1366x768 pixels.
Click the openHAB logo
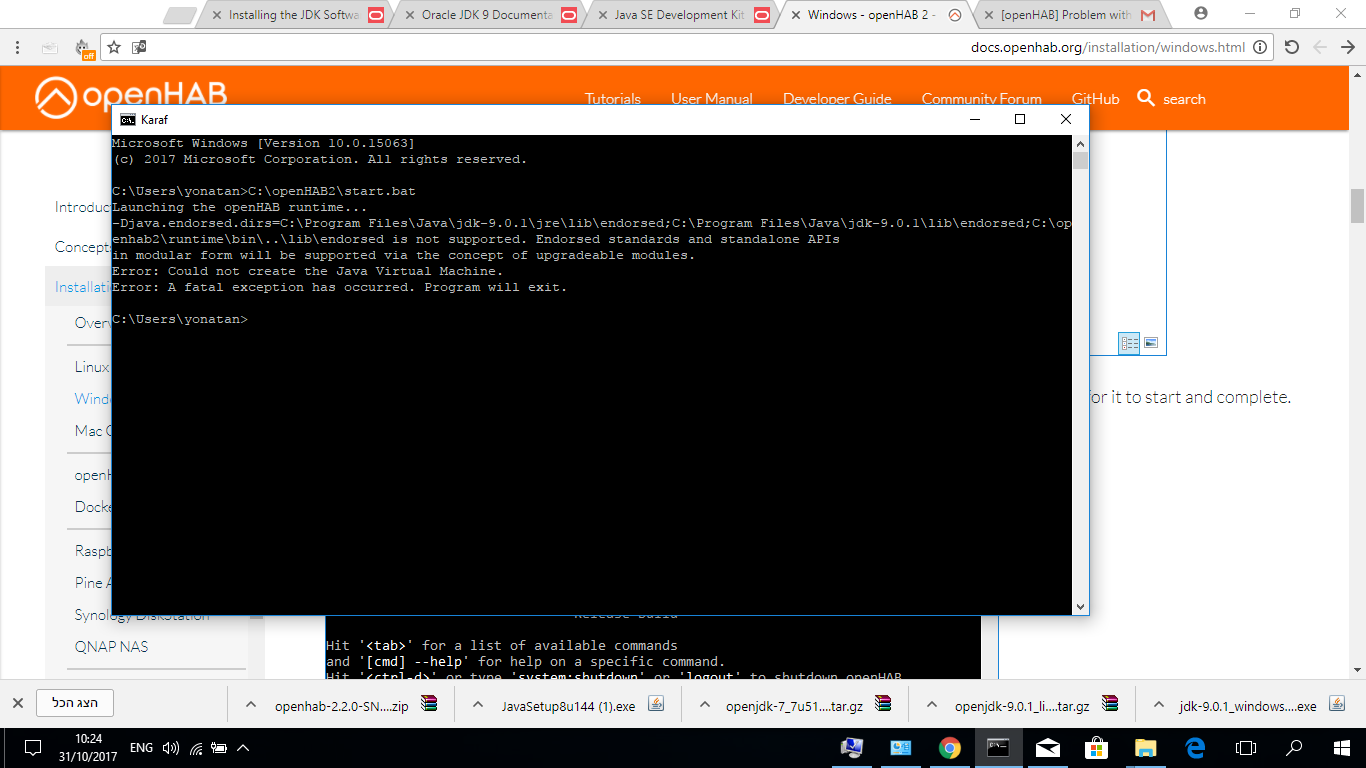pos(131,96)
